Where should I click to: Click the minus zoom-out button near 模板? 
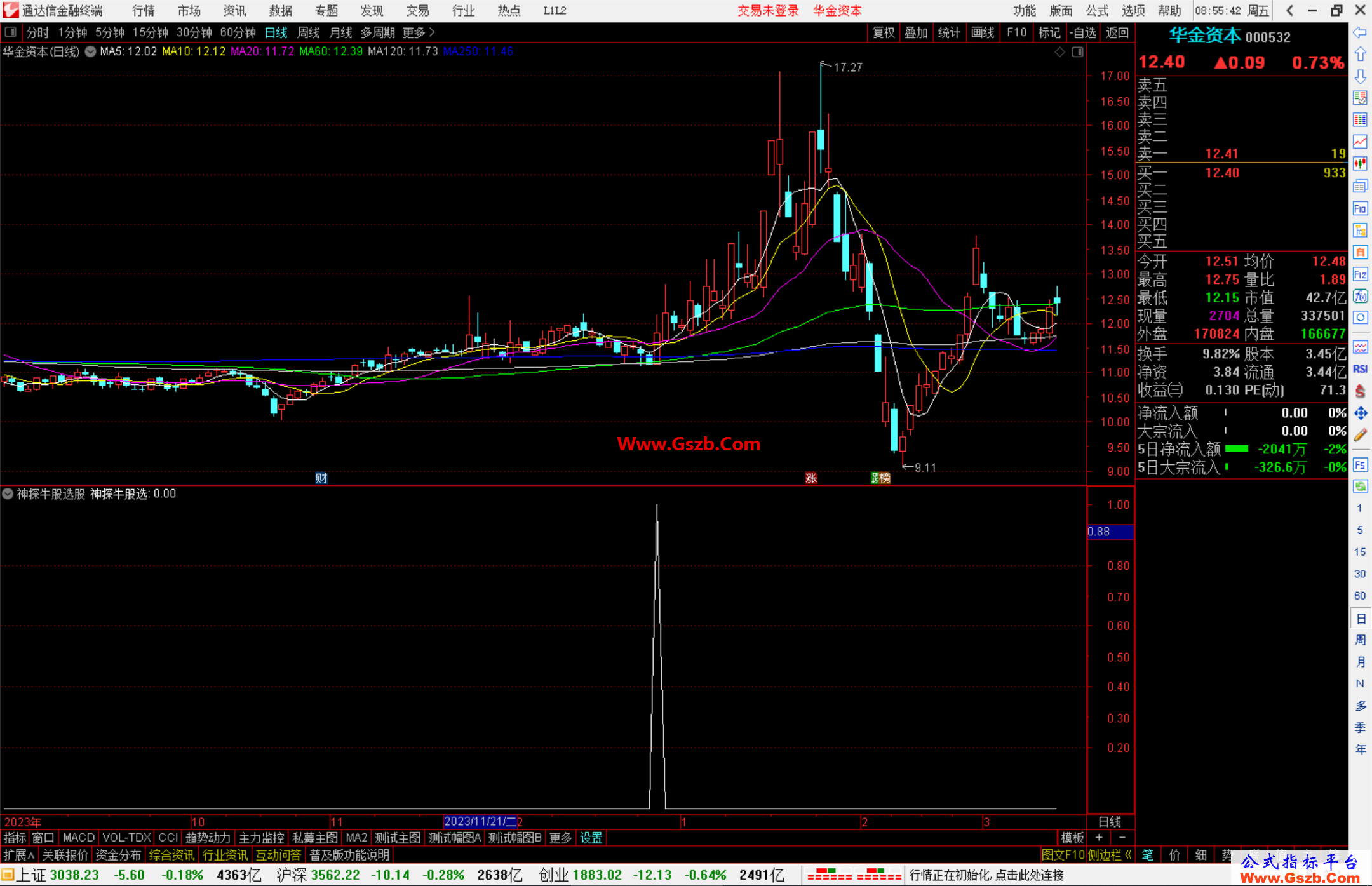point(1122,838)
